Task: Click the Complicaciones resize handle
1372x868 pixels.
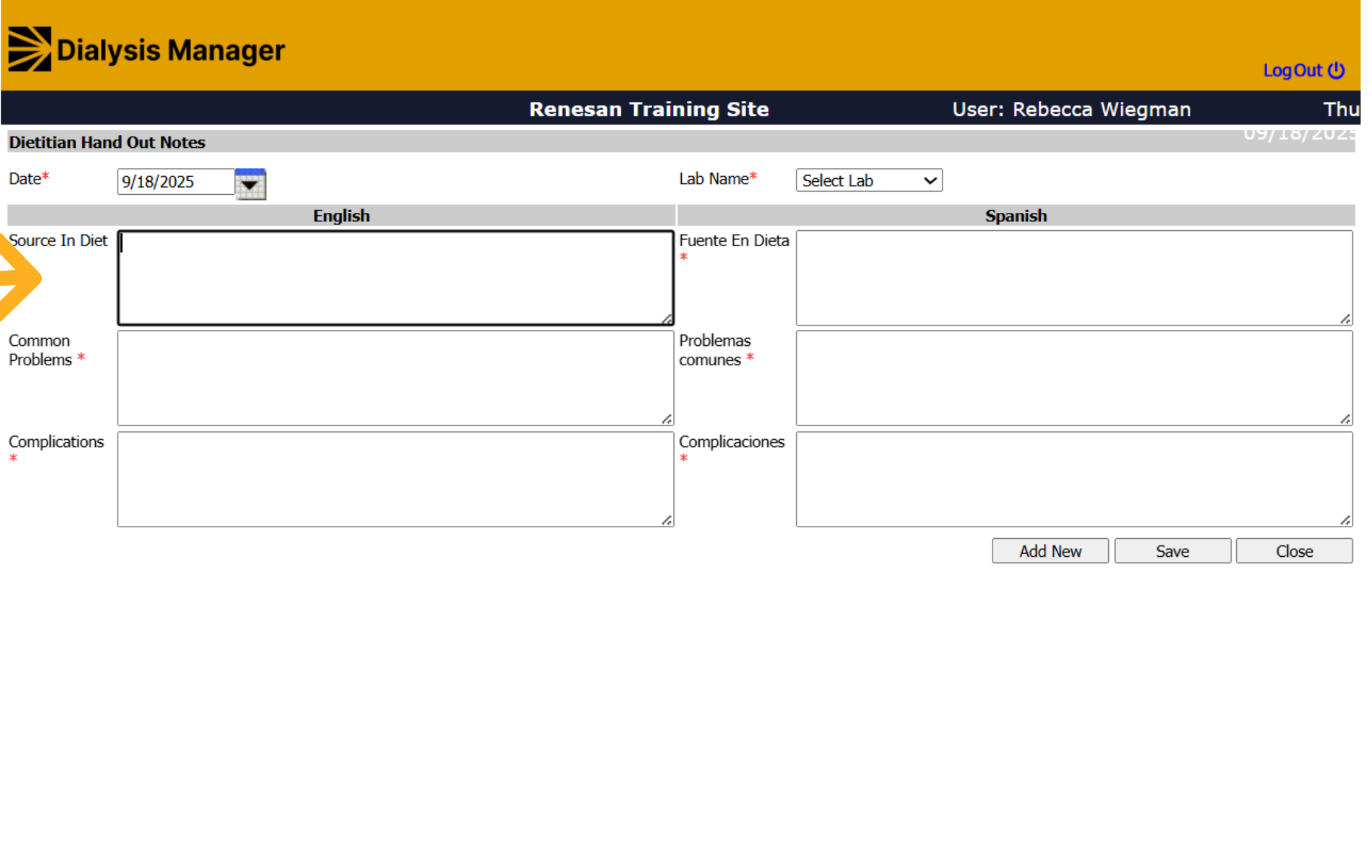Action: pyautogui.click(x=1346, y=520)
